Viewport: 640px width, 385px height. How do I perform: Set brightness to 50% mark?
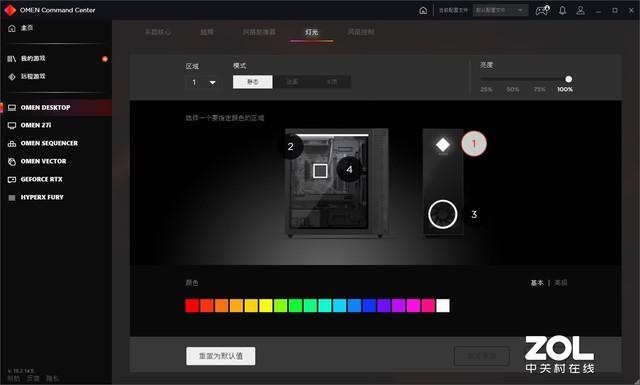pyautogui.click(x=513, y=89)
